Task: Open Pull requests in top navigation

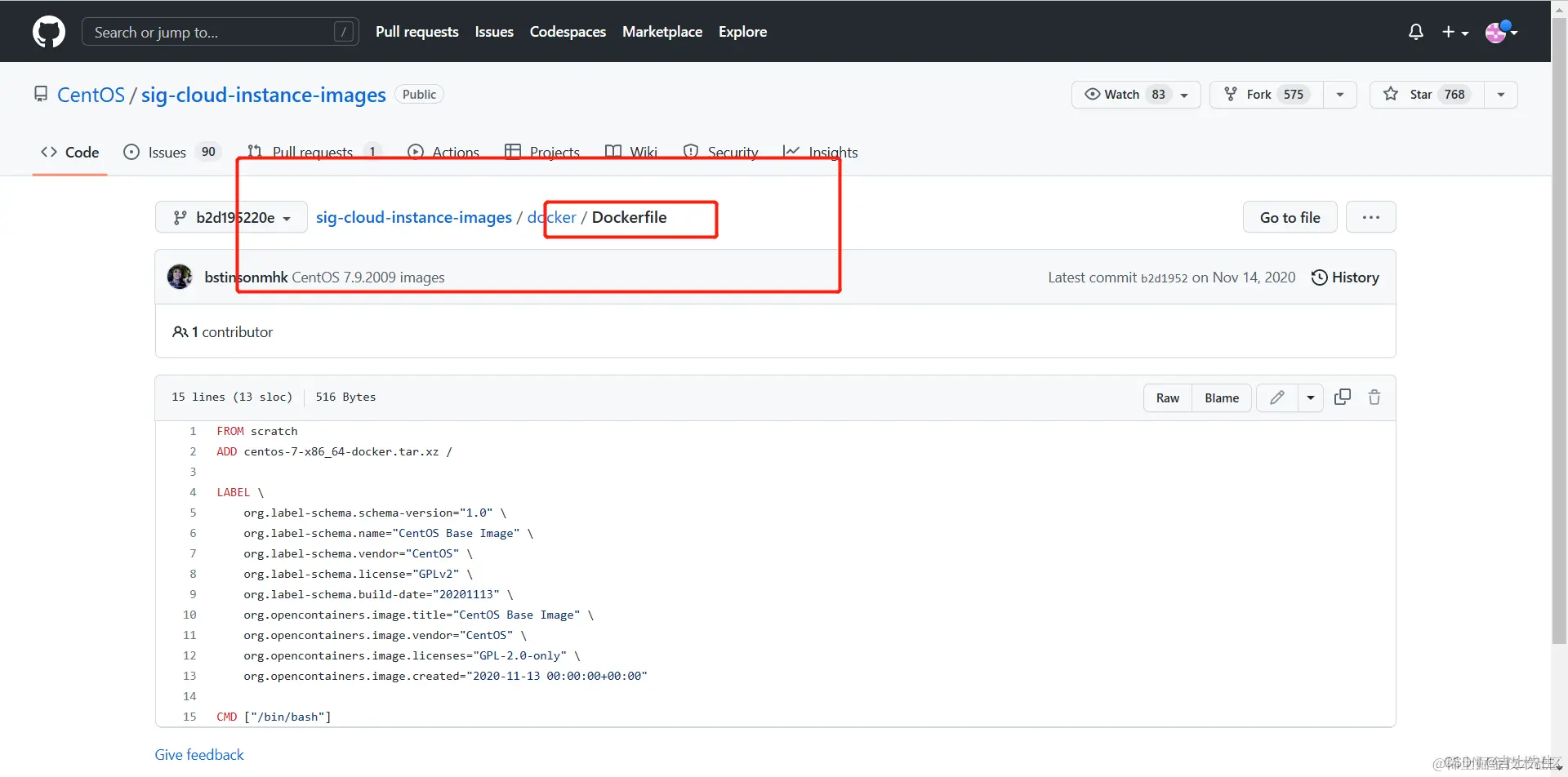Action: pyautogui.click(x=417, y=32)
